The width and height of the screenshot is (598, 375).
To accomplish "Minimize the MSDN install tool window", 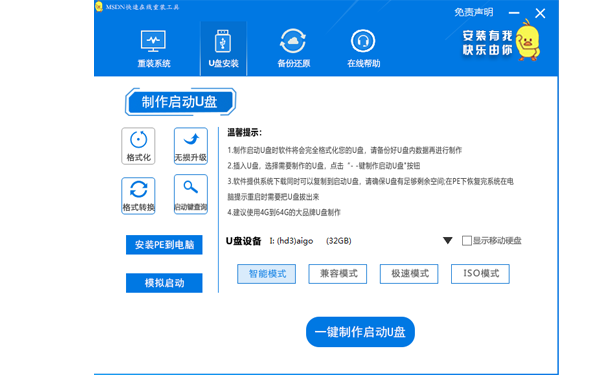I will pos(514,13).
